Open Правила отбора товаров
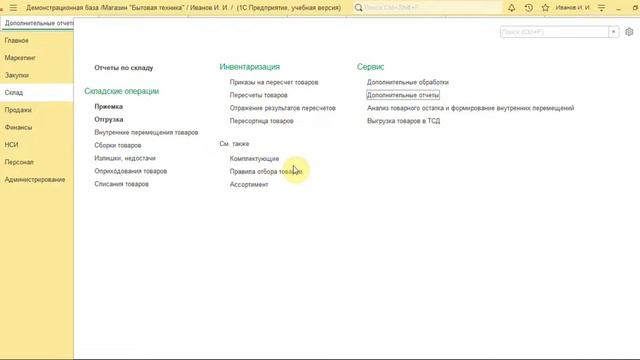 pos(266,172)
